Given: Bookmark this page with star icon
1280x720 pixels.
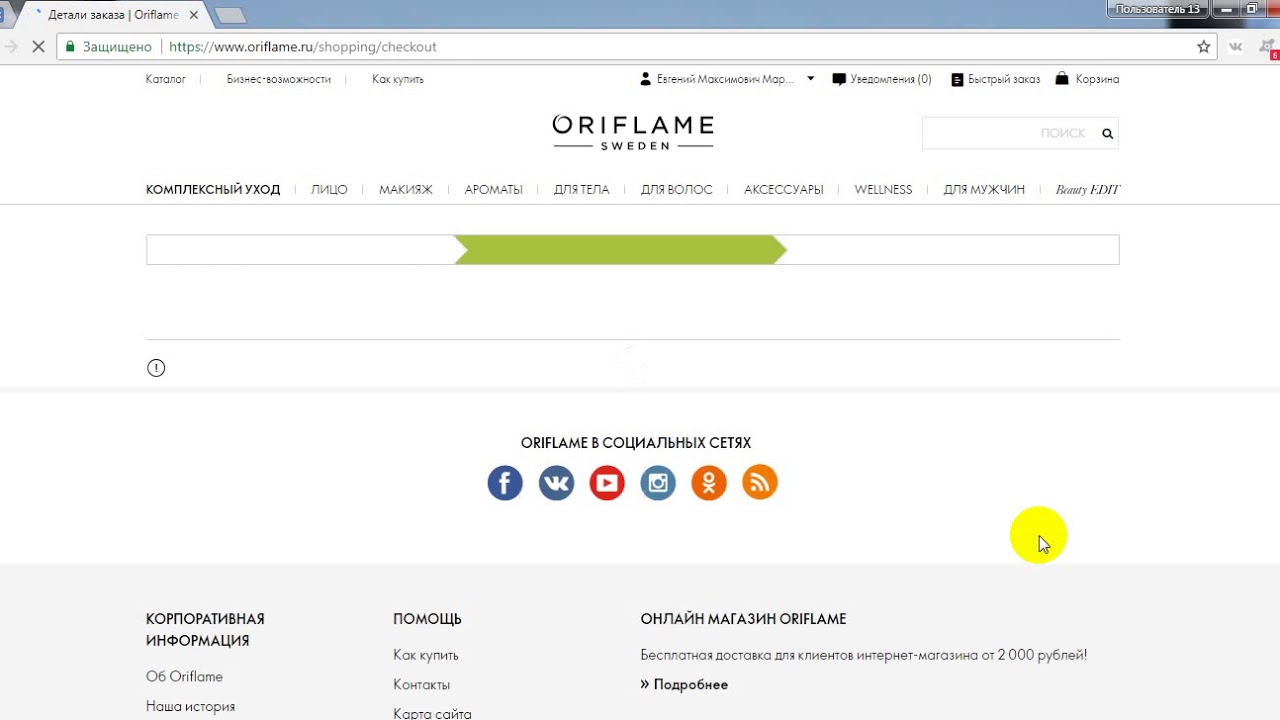Looking at the screenshot, I should 1204,47.
